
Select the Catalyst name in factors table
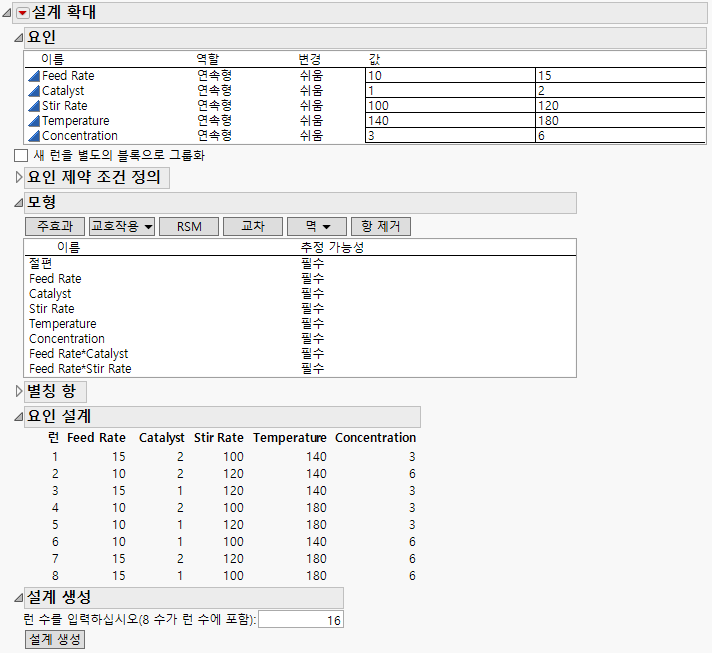(x=63, y=91)
